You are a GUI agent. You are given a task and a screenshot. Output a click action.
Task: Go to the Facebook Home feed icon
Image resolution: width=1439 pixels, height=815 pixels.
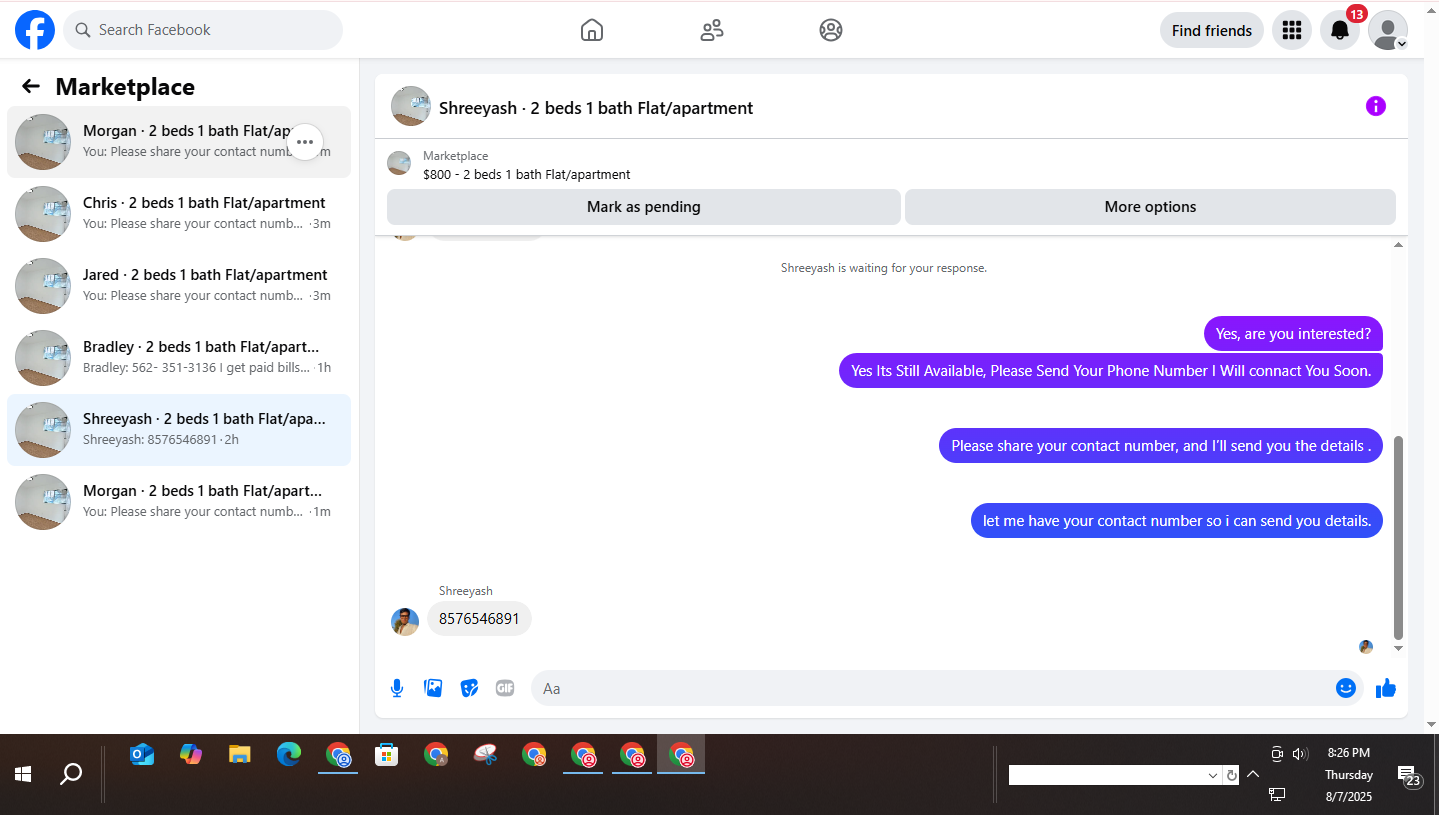click(592, 30)
